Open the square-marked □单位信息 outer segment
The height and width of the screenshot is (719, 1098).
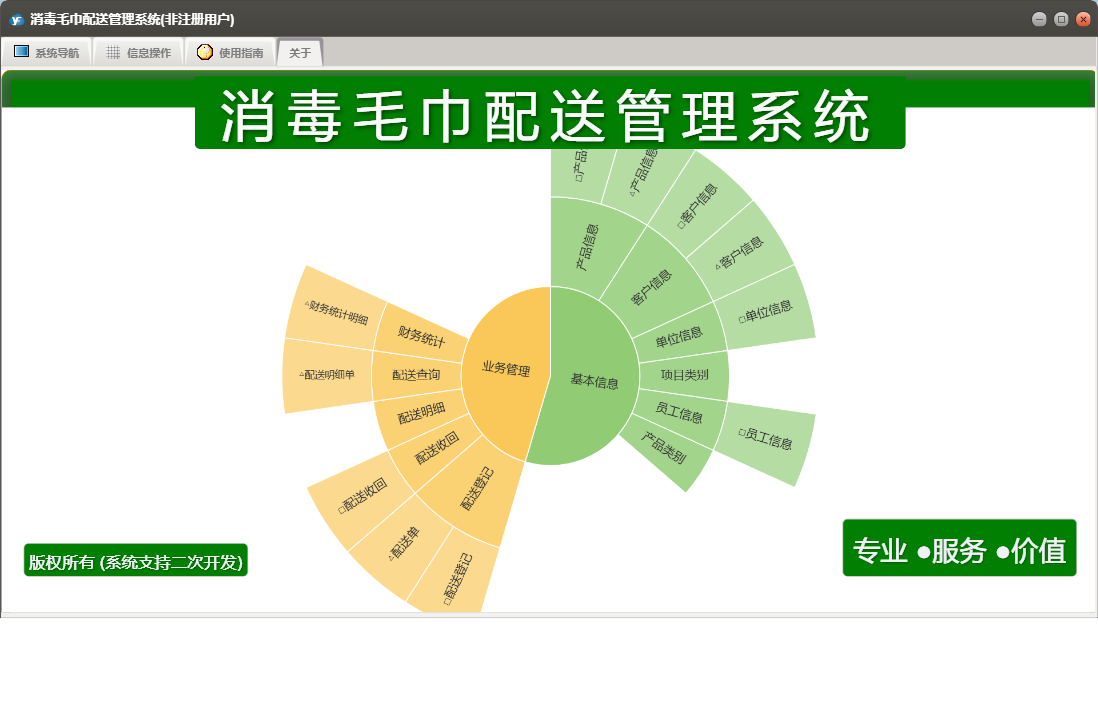pos(765,312)
